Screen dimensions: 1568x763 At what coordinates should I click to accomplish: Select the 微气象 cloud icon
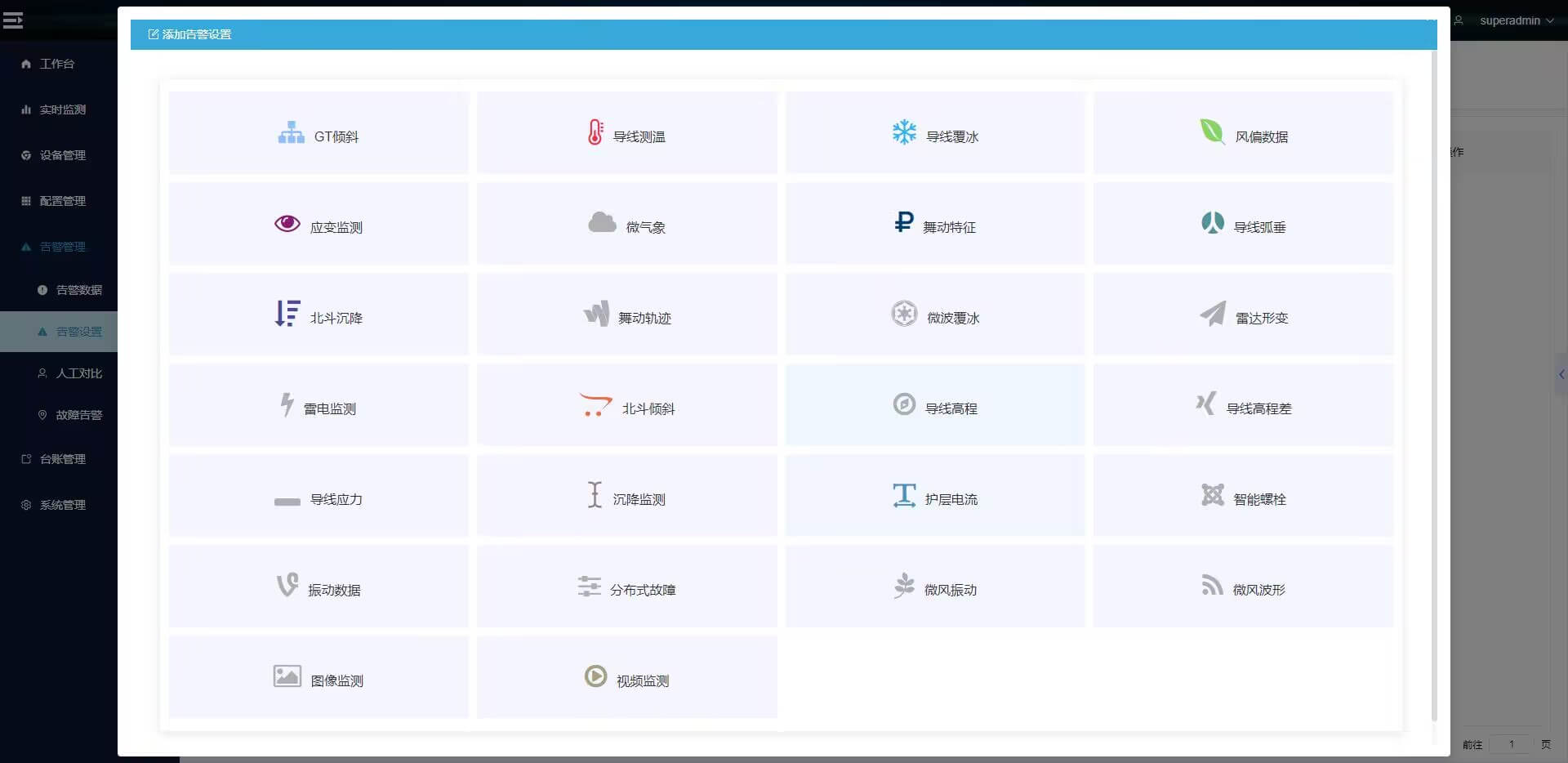[602, 222]
